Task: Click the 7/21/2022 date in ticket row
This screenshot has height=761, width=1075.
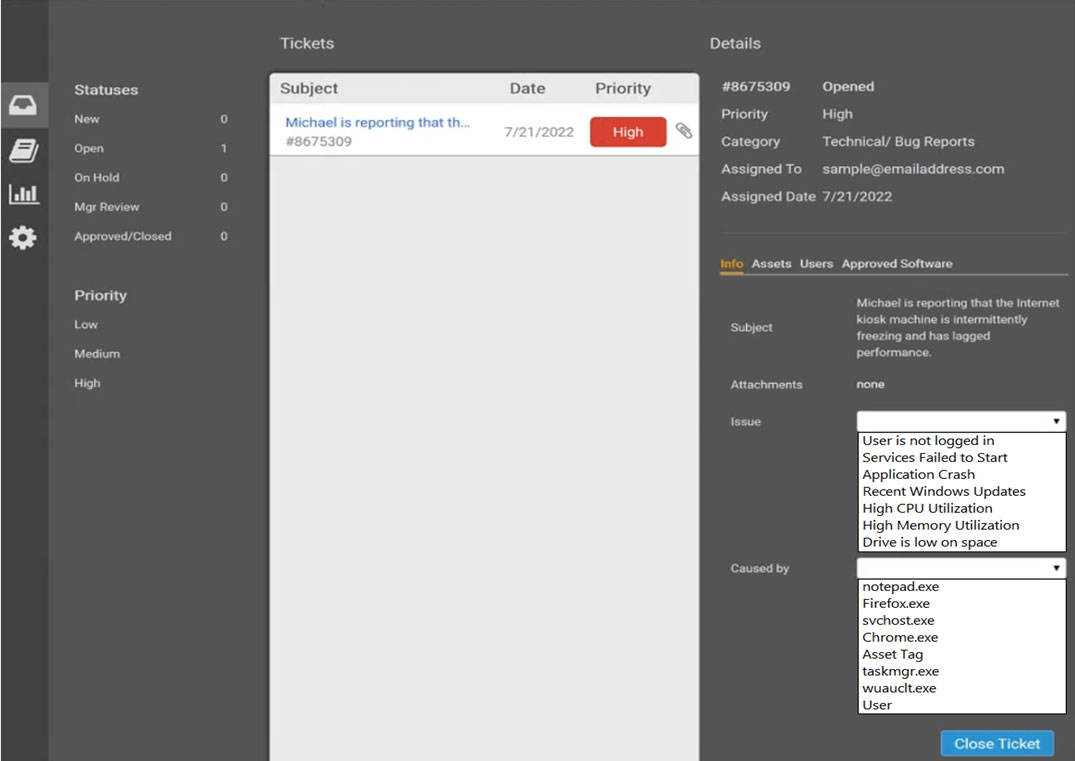Action: click(539, 132)
